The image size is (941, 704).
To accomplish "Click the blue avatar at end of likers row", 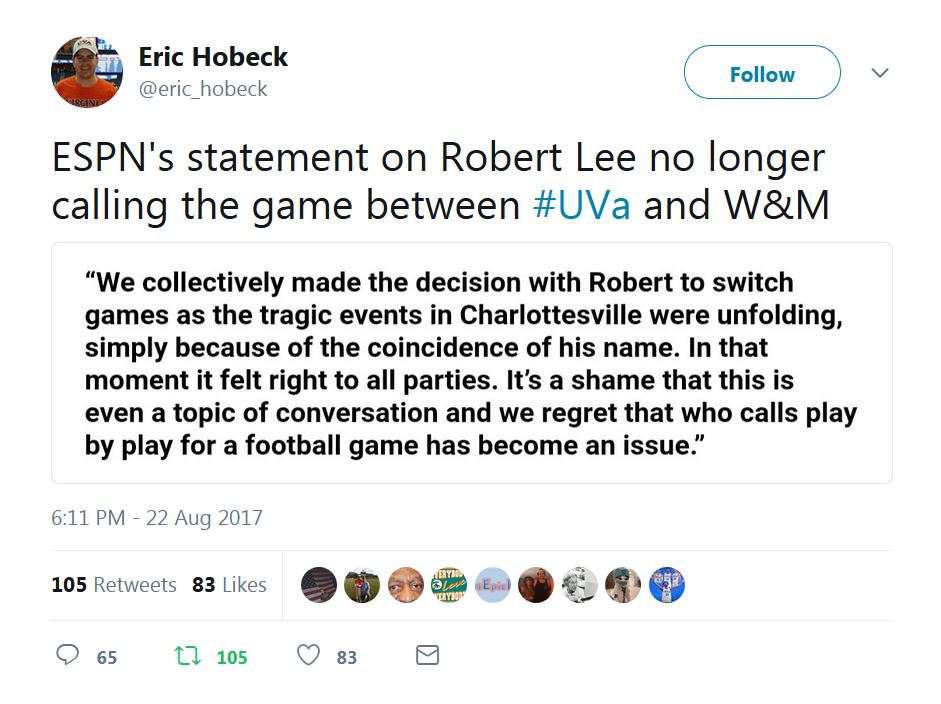I will pos(667,585).
